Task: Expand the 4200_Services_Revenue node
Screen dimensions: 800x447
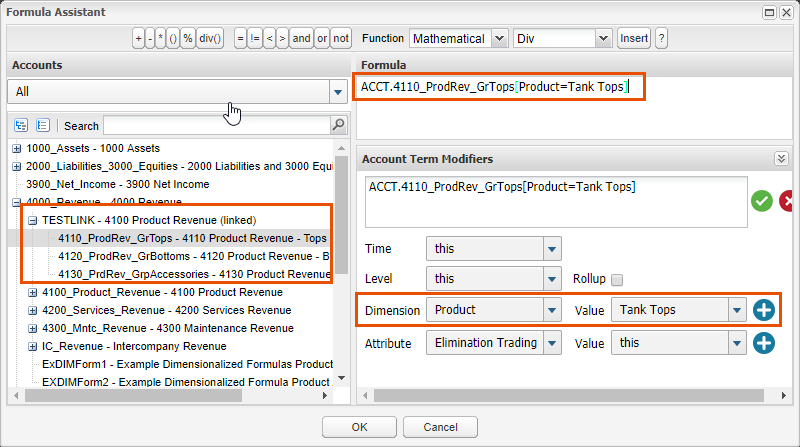Action: pos(33,310)
